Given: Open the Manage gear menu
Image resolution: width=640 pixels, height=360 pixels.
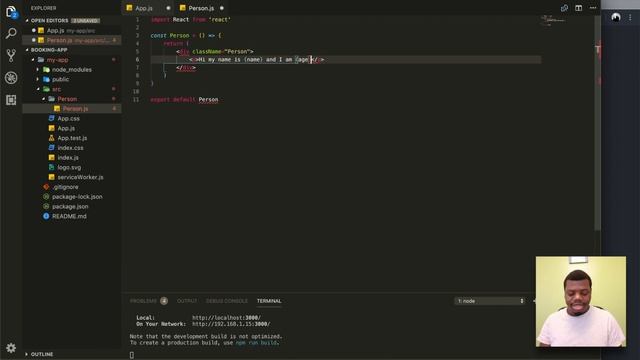Looking at the screenshot, I should pyautogui.click(x=11, y=348).
